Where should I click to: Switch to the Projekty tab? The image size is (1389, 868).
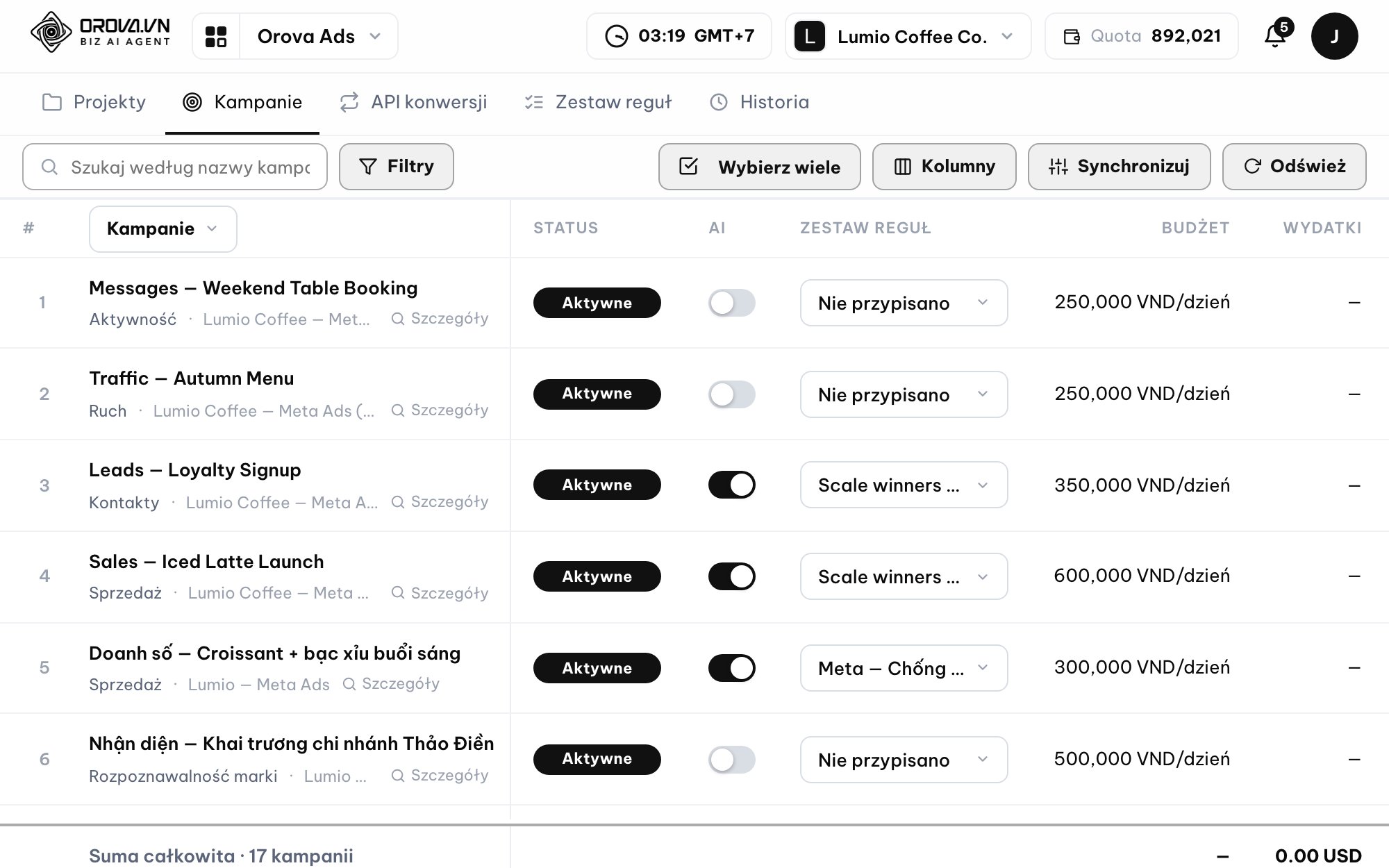(94, 103)
